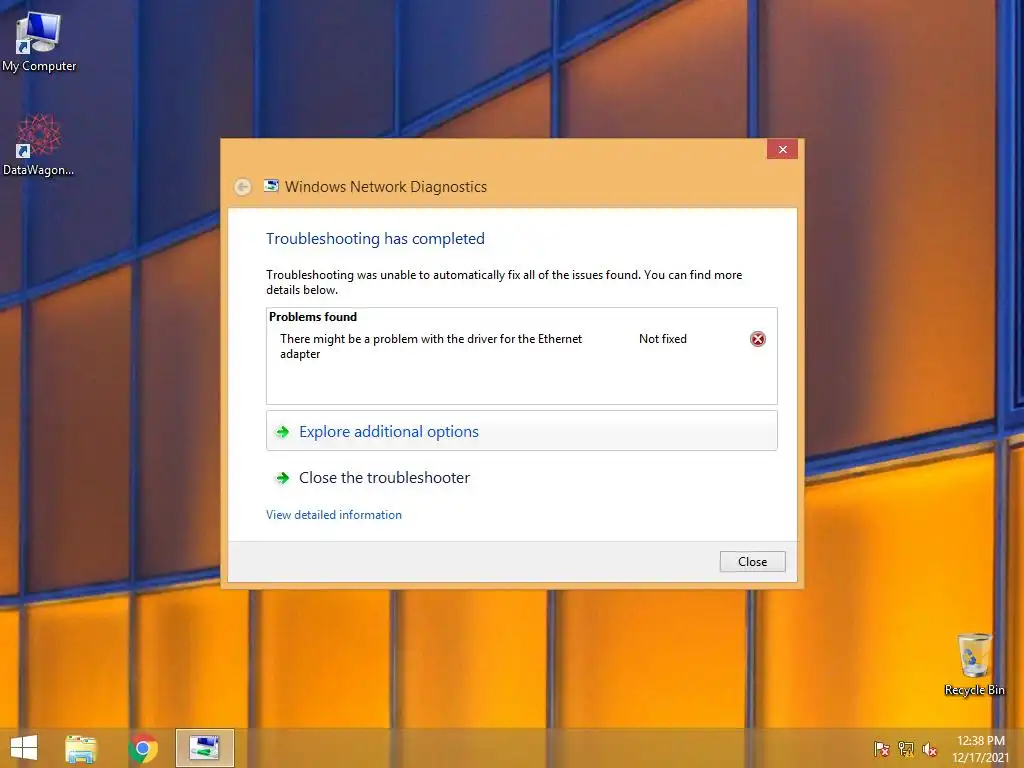Viewport: 1024px width, 768px height.
Task: Click the network status tray icon
Action: [x=906, y=749]
